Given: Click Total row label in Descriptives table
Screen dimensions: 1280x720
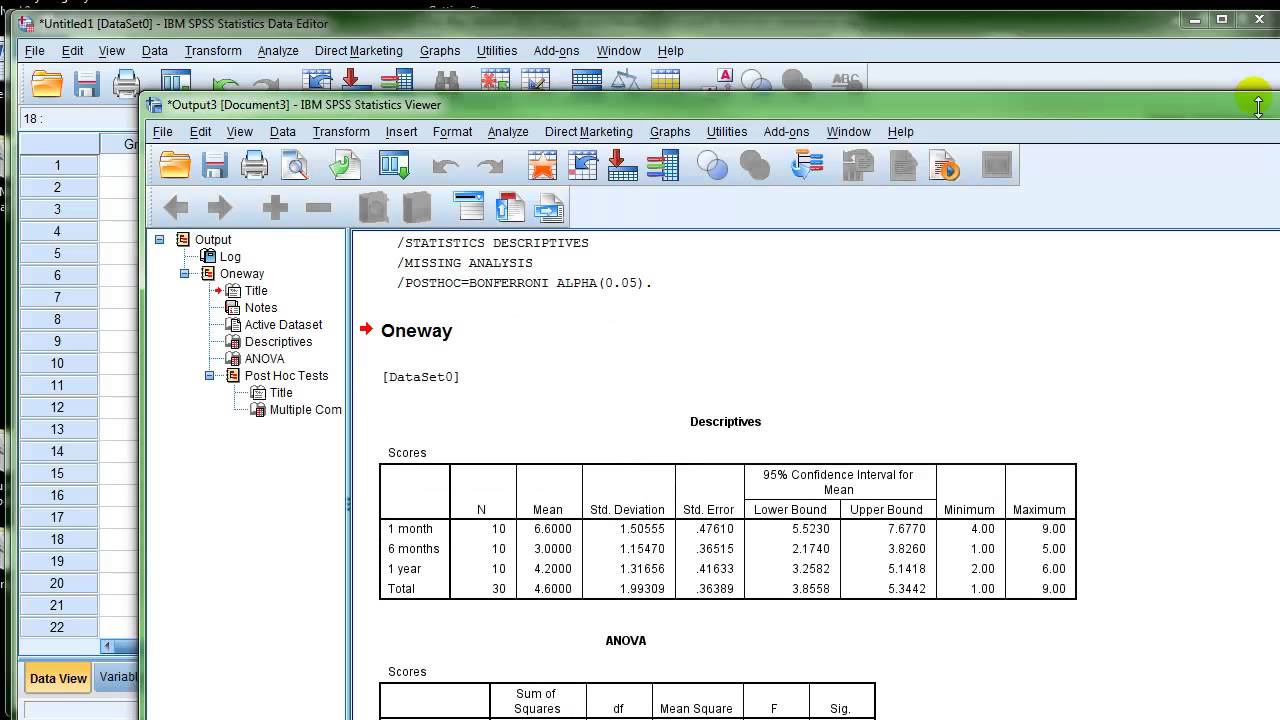Looking at the screenshot, I should (x=401, y=589).
